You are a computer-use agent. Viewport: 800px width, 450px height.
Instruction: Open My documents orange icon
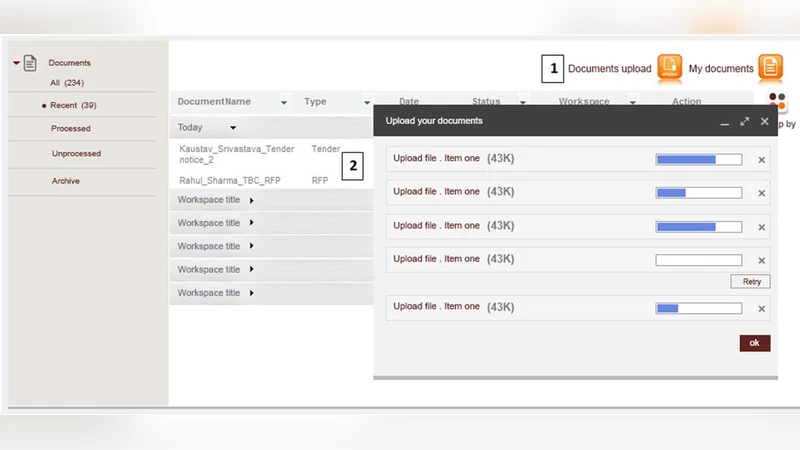[770, 68]
